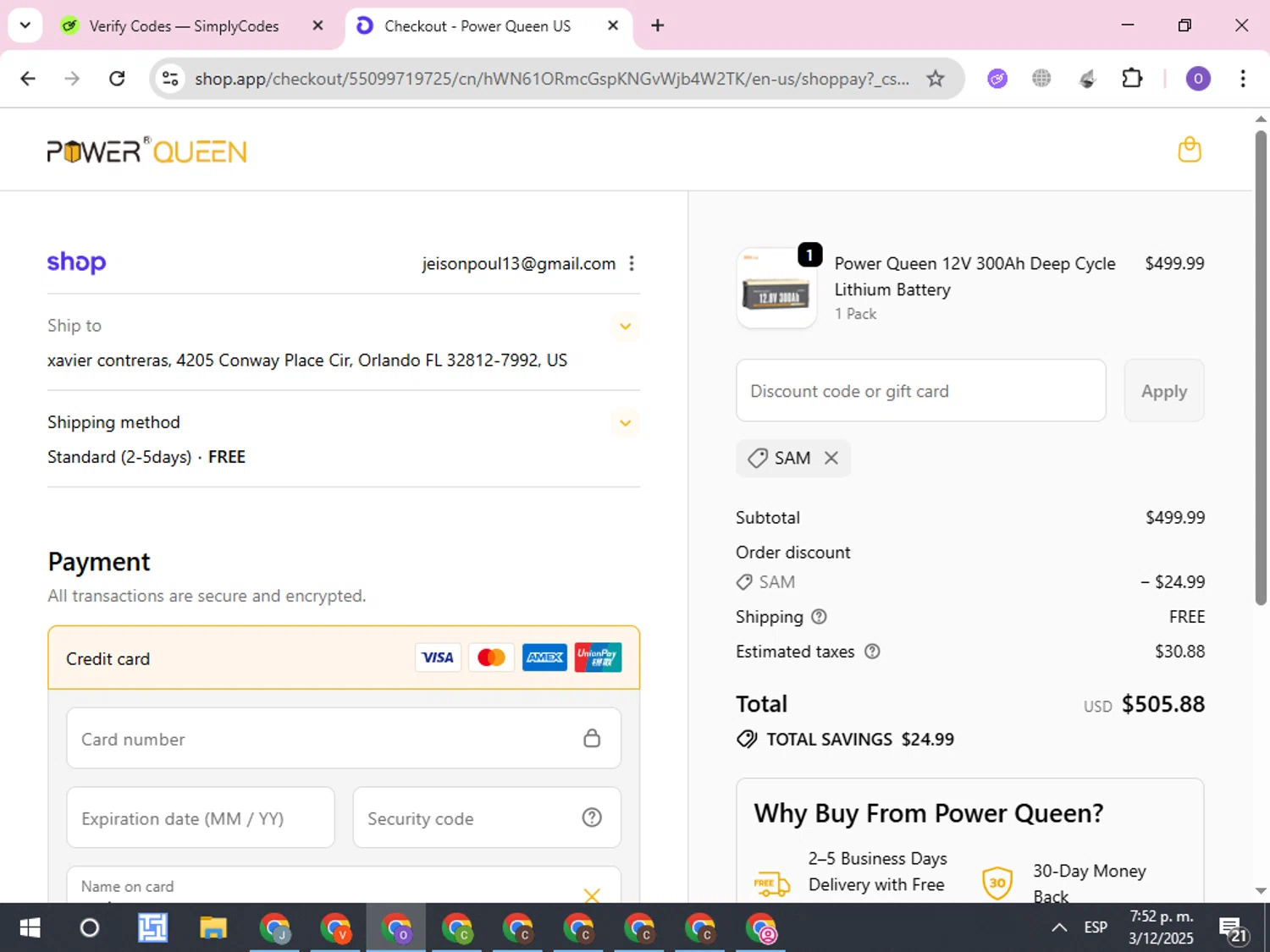Open the shopping bag cart icon
The height and width of the screenshot is (952, 1270).
point(1190,150)
